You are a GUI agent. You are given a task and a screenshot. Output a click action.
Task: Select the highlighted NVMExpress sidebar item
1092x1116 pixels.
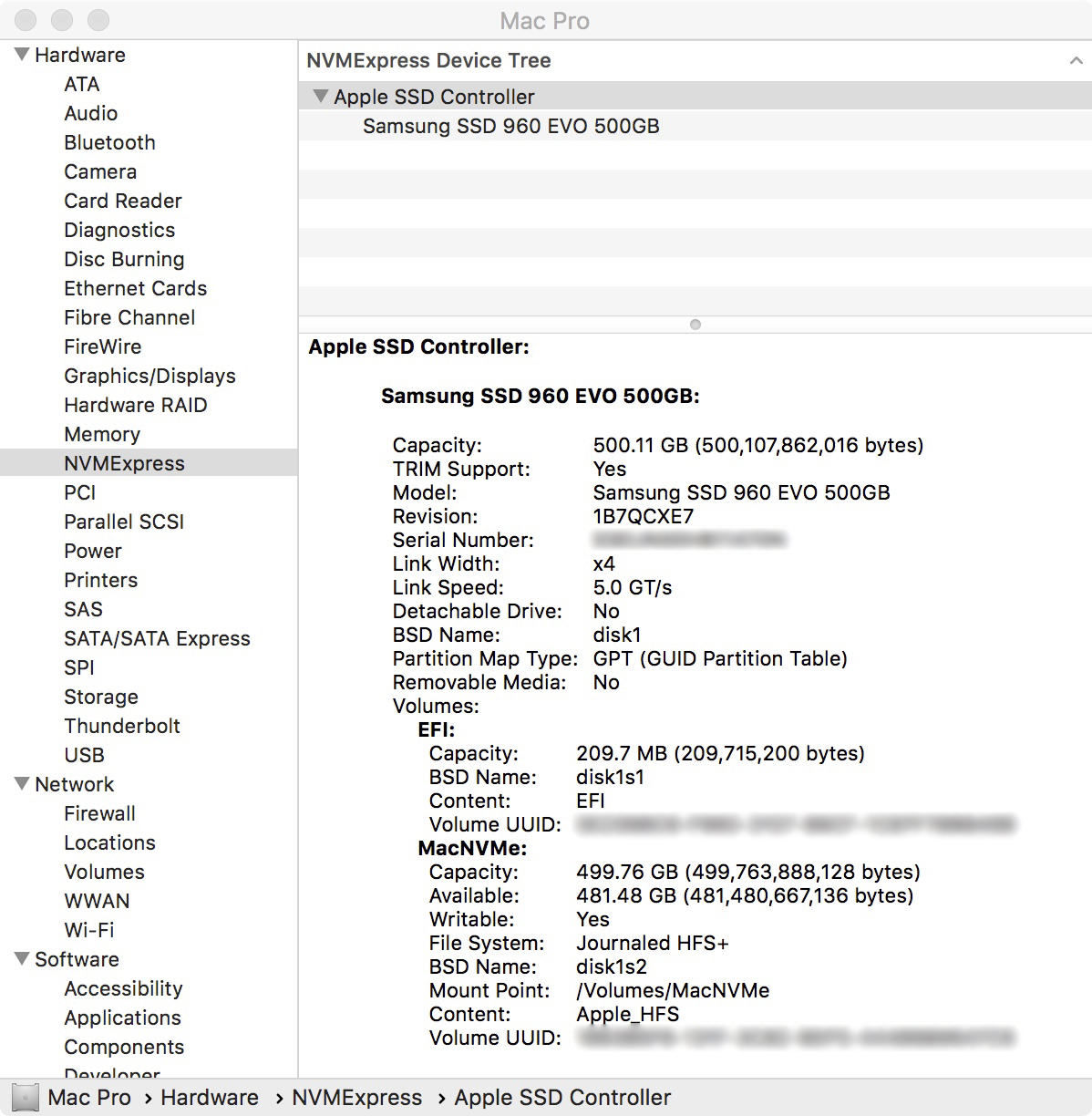pyautogui.click(x=149, y=463)
